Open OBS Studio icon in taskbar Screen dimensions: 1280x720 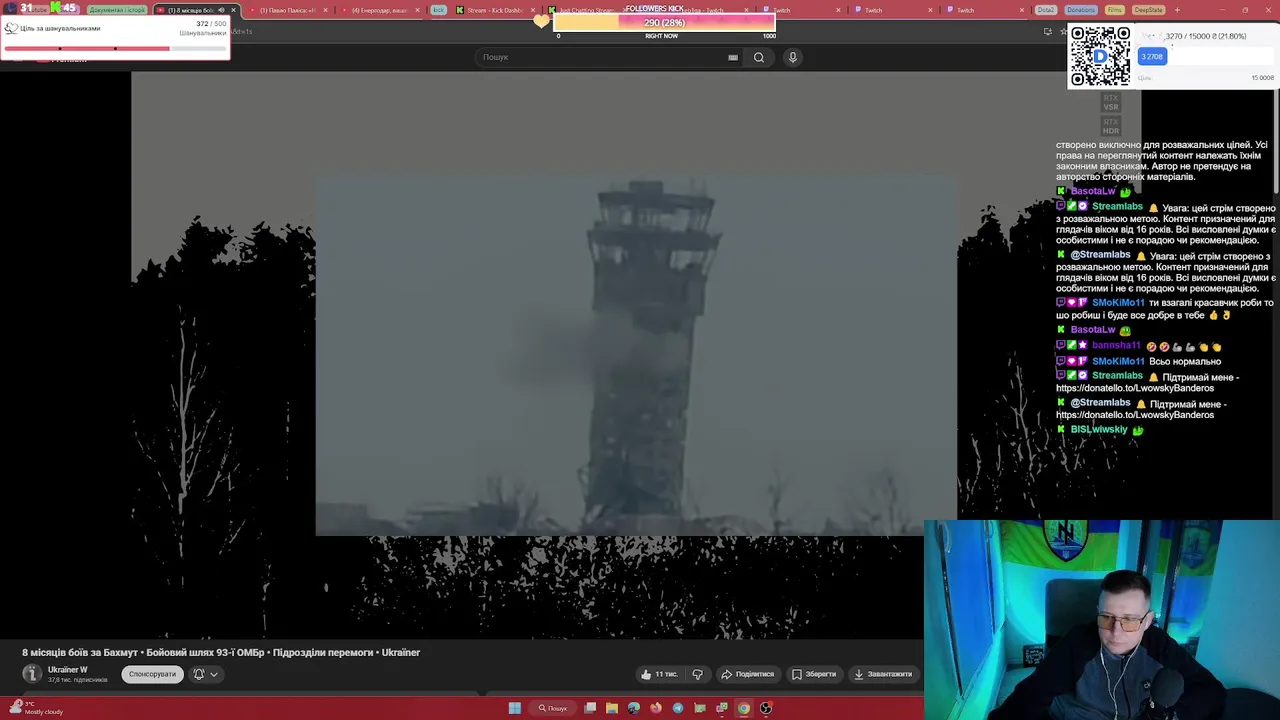pos(766,708)
